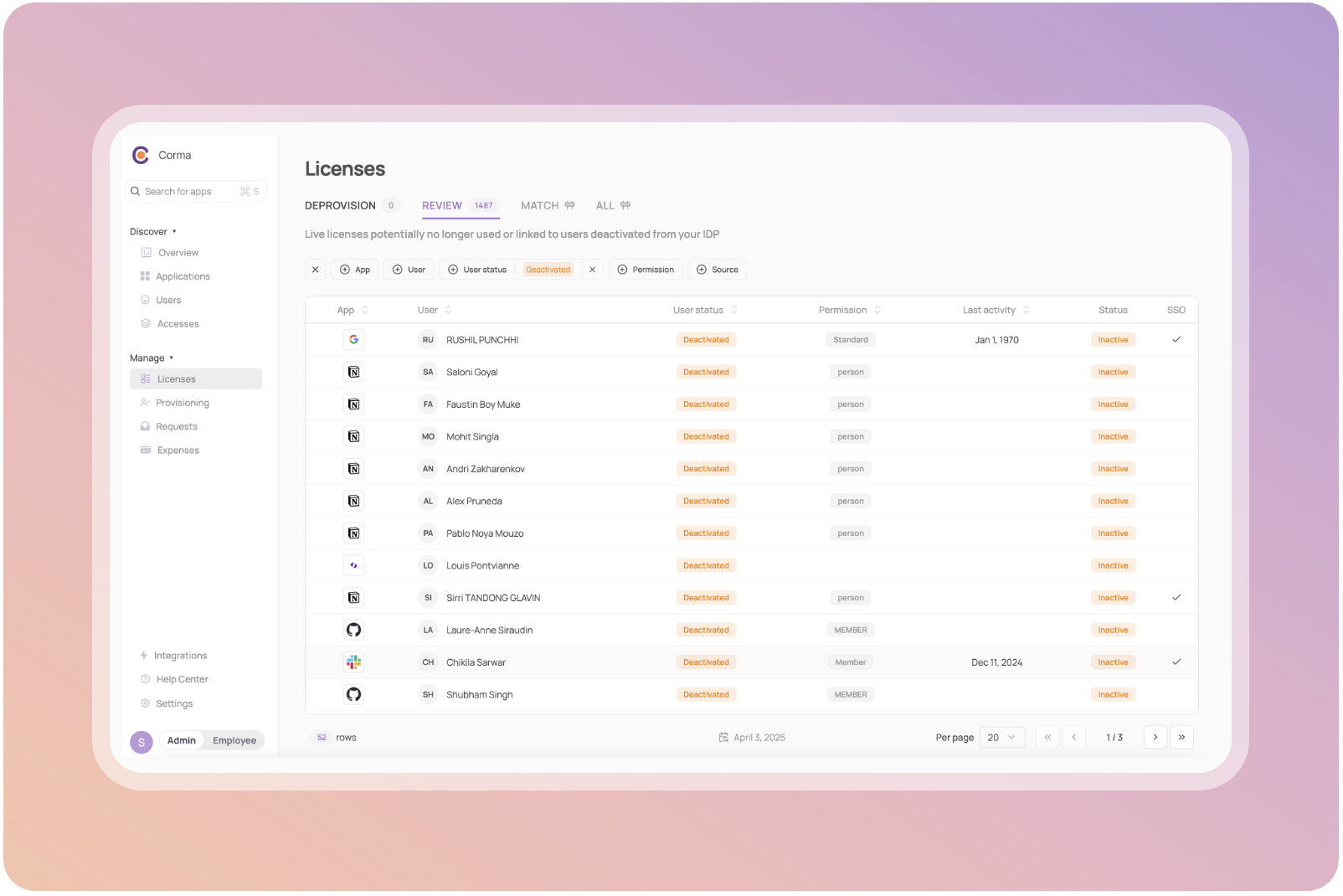Click the Notion icon for Saloni Goyal
This screenshot has width=1343, height=896.
(353, 373)
